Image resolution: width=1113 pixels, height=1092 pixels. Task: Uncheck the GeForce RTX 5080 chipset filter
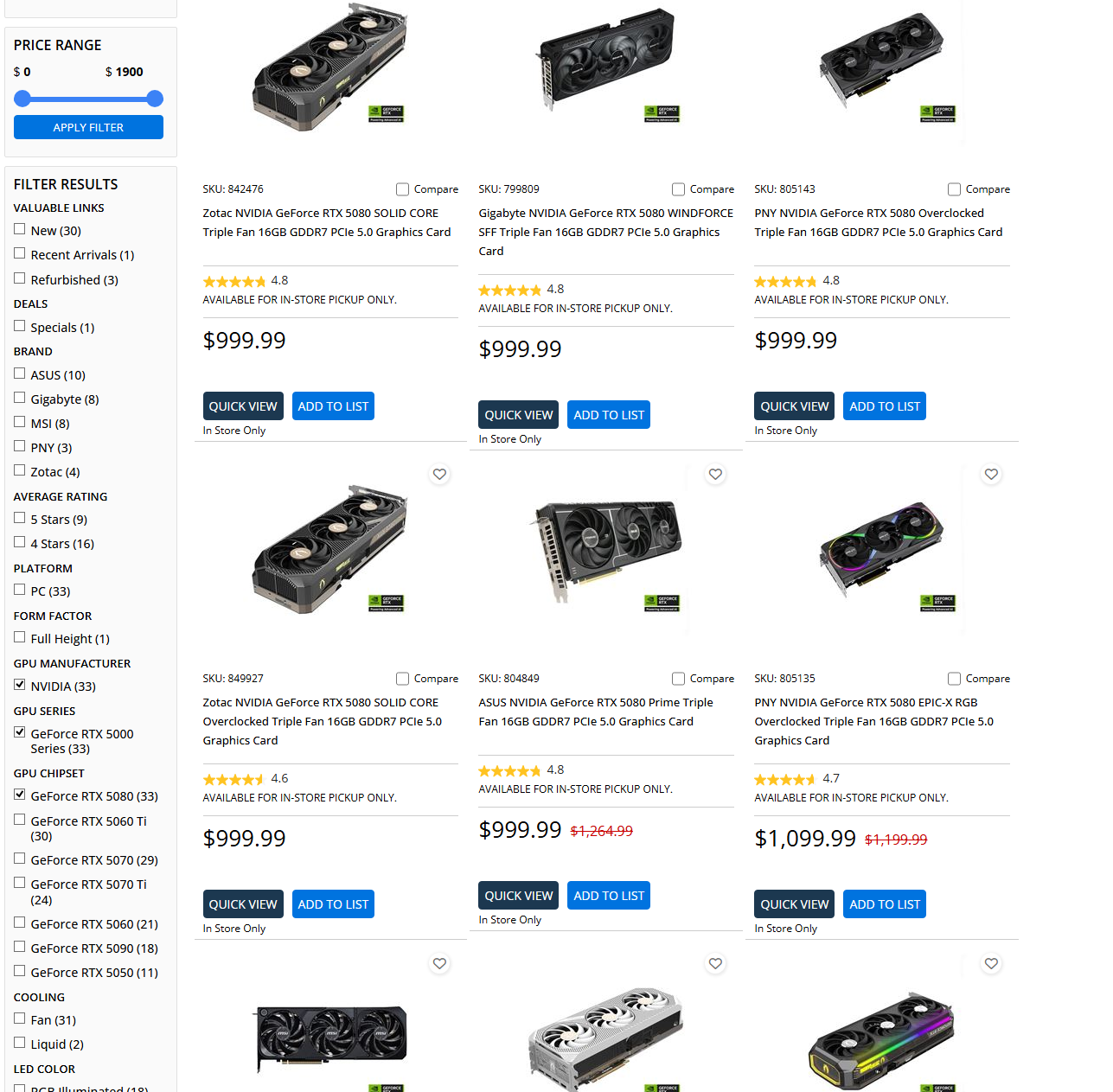point(20,795)
